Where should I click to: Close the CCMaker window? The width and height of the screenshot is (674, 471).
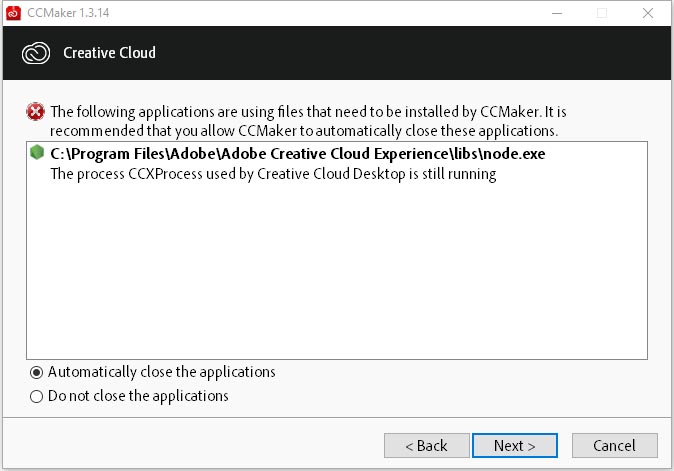[x=648, y=13]
